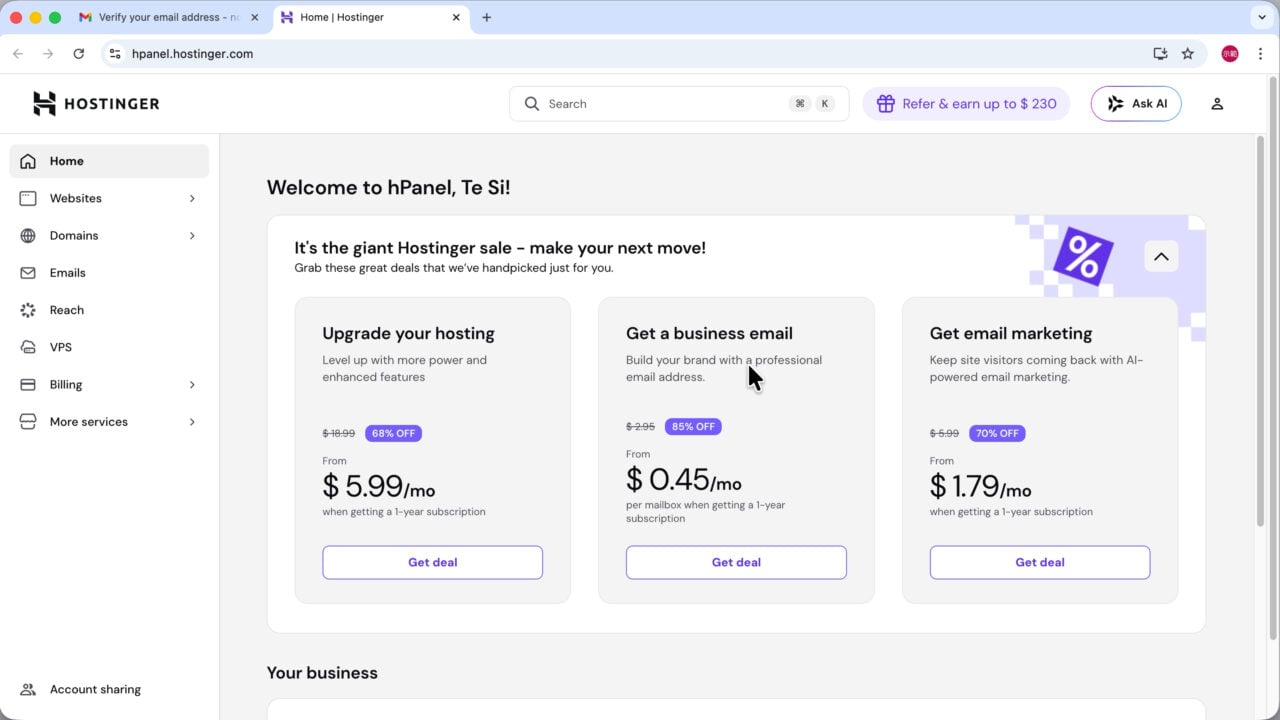Open the Reach menu item

109,310
